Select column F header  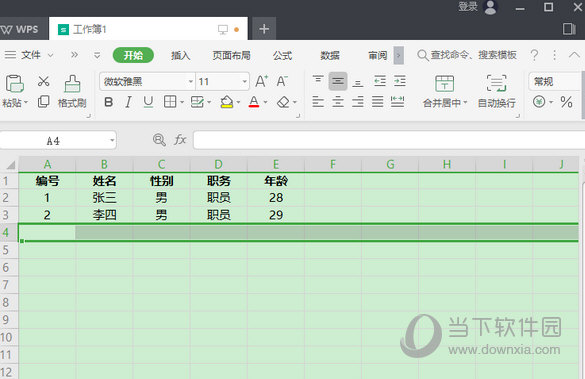click(333, 164)
